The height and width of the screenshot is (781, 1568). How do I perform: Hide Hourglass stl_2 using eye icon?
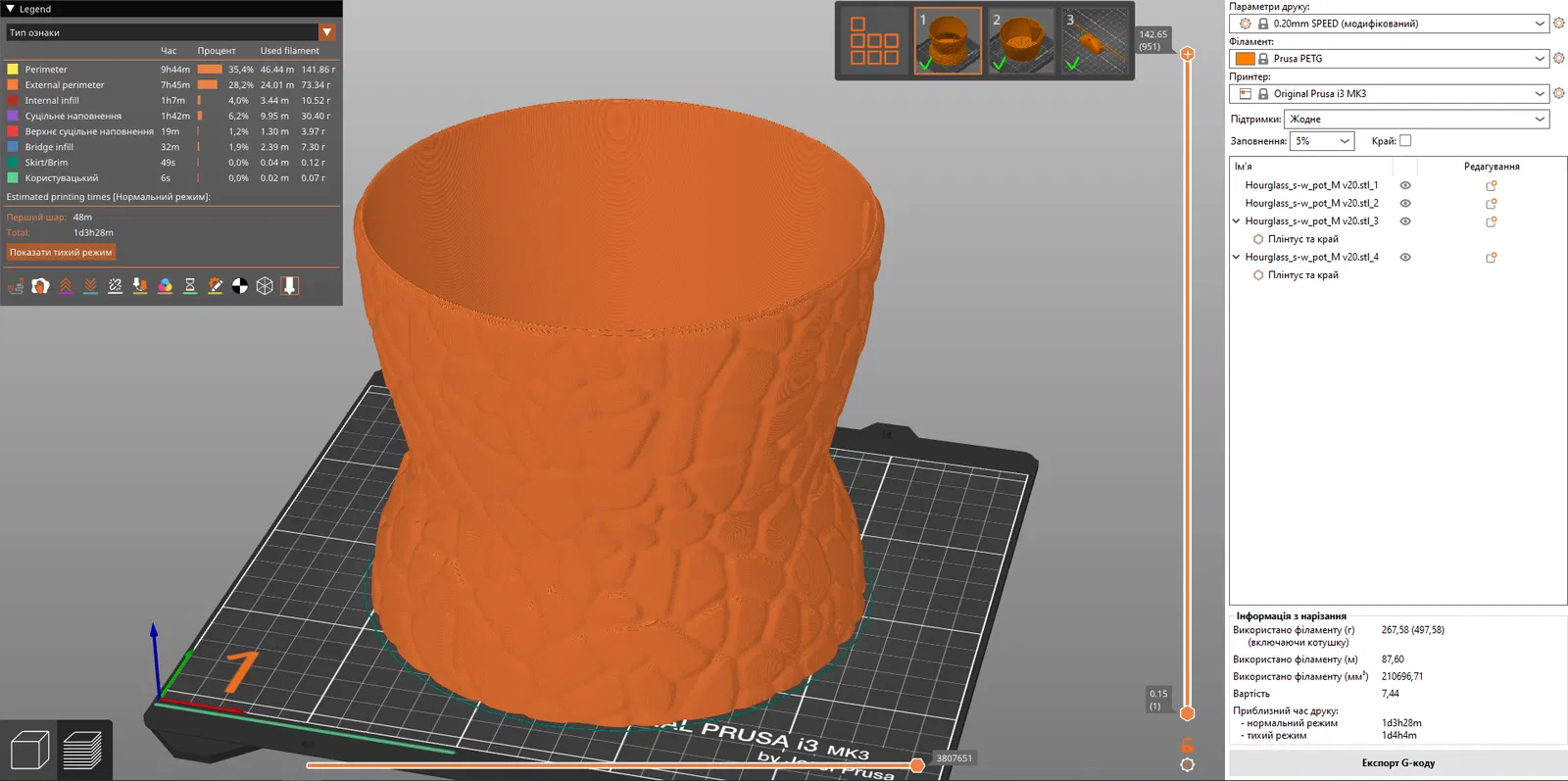pos(1405,204)
